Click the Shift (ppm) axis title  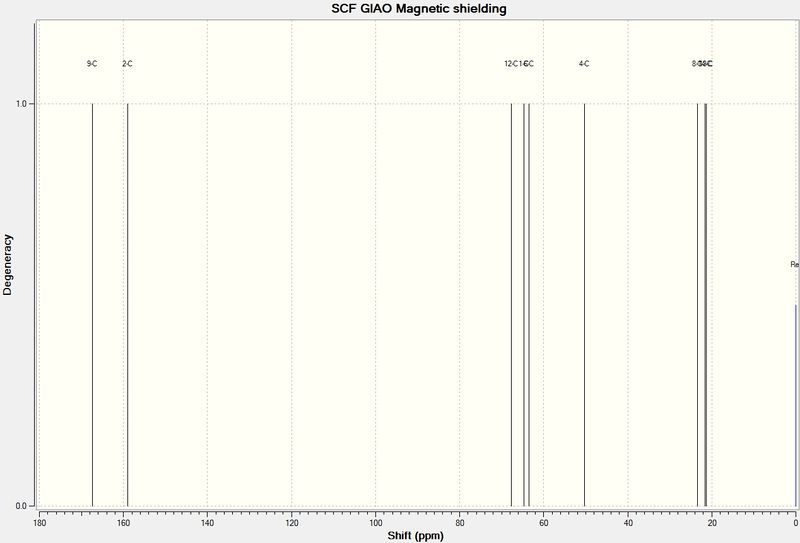point(415,535)
